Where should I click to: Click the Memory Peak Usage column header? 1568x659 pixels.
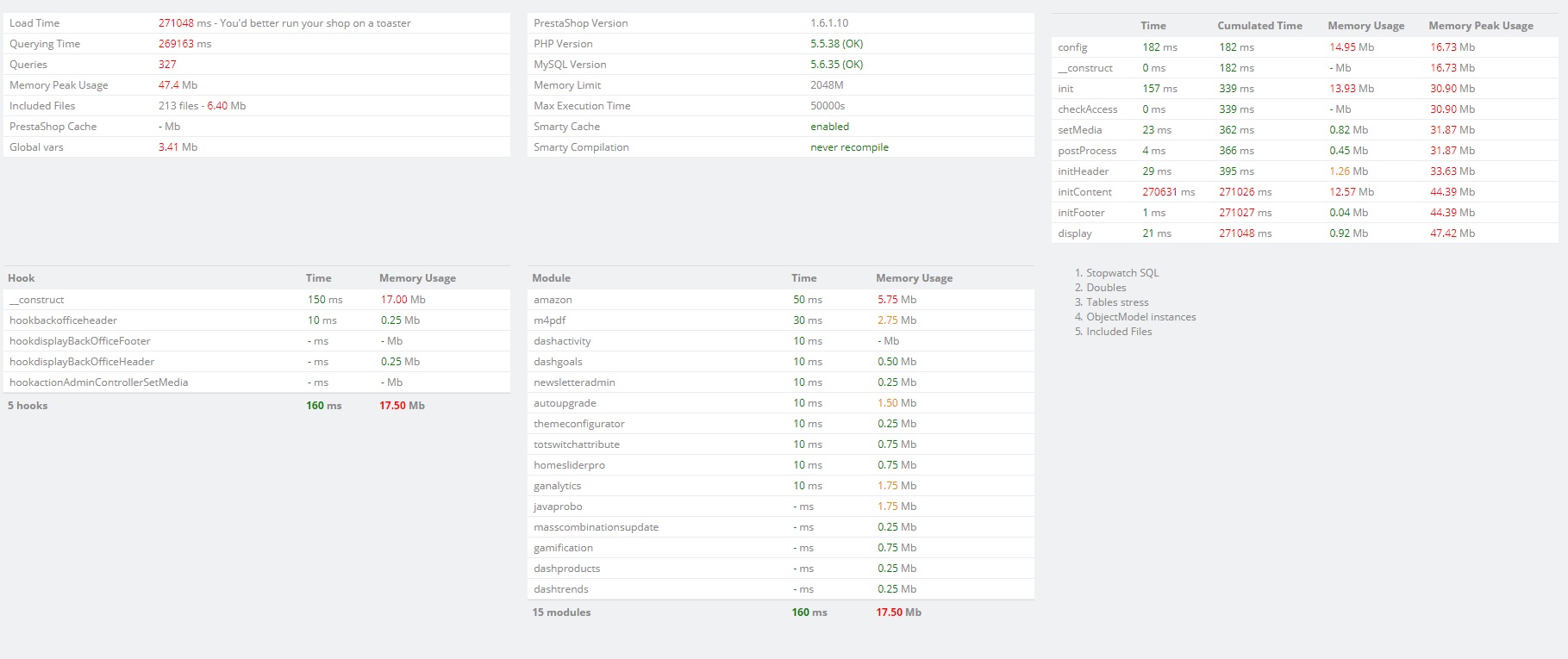coord(1481,26)
